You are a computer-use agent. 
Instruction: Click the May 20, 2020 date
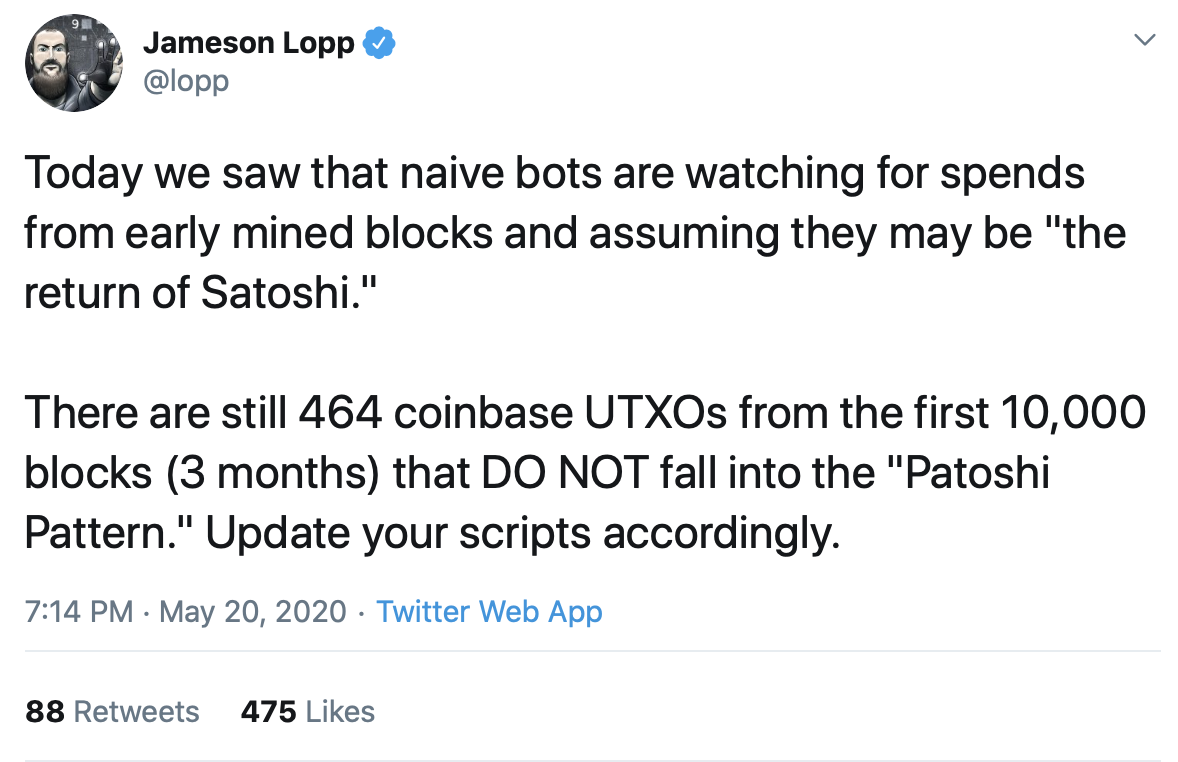point(252,612)
